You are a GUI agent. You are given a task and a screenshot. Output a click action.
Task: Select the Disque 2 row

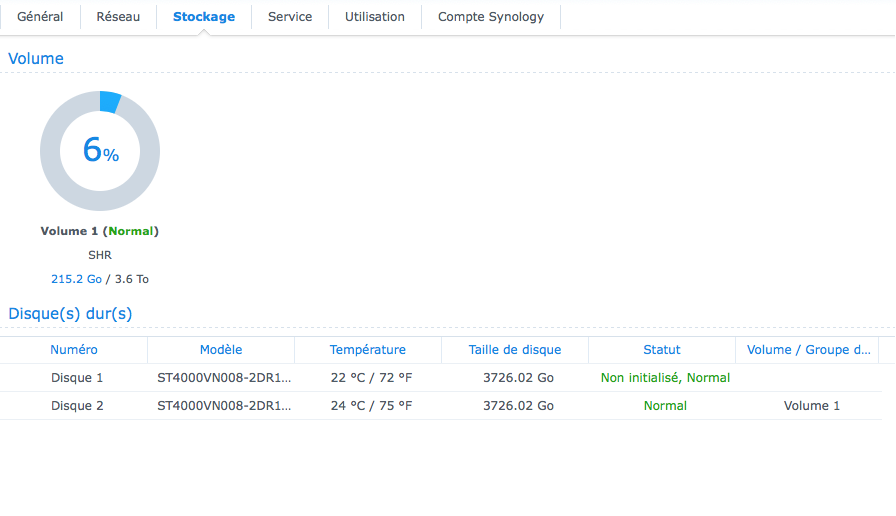[x=77, y=406]
